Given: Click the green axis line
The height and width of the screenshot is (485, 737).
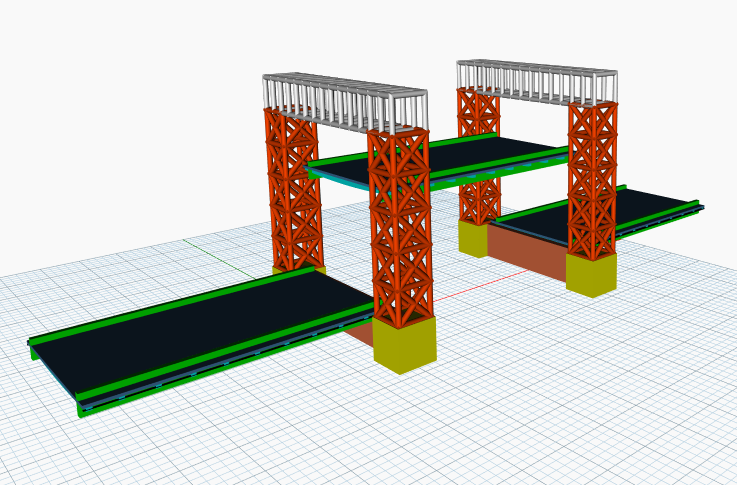Looking at the screenshot, I should point(219,259).
